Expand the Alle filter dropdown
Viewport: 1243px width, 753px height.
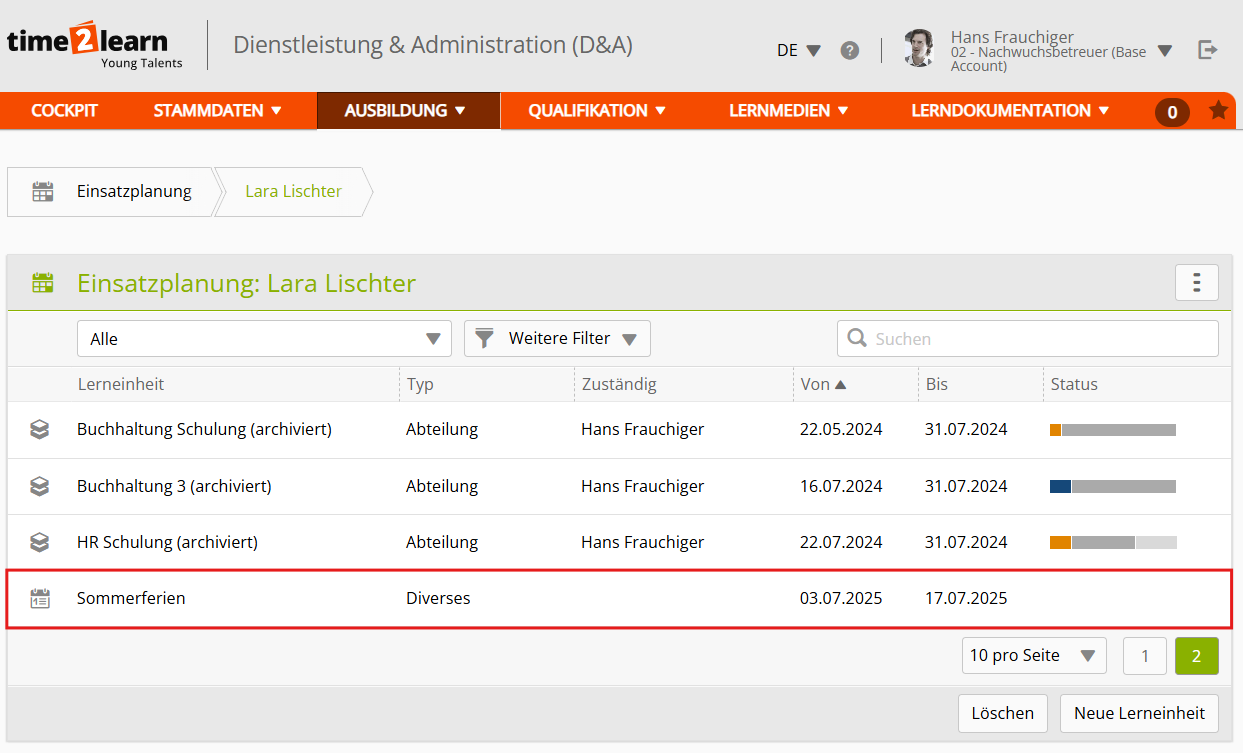[x=264, y=339]
